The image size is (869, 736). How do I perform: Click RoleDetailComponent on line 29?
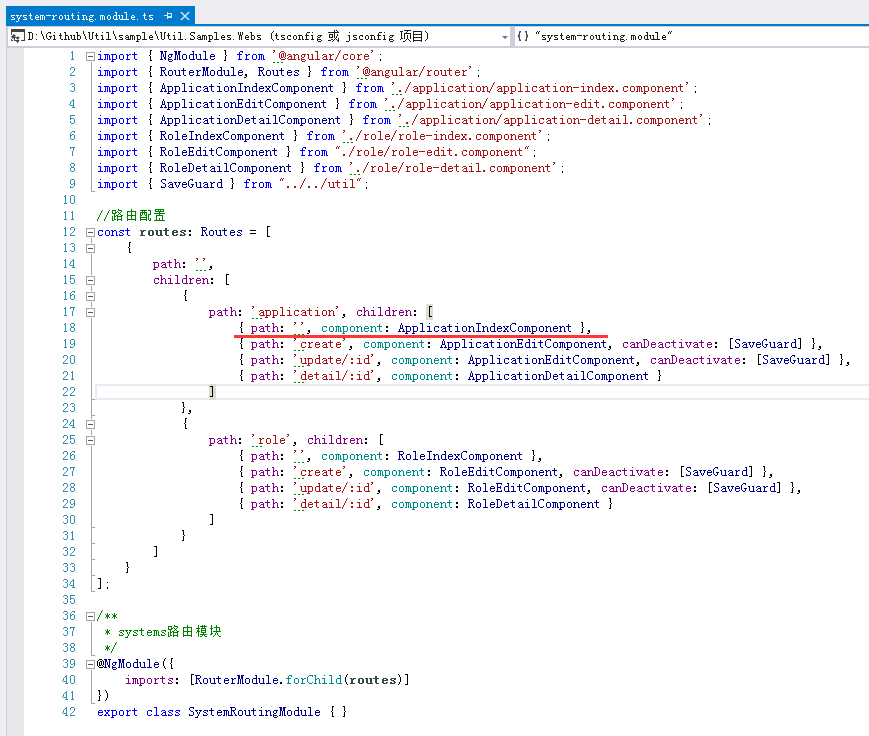coord(533,504)
